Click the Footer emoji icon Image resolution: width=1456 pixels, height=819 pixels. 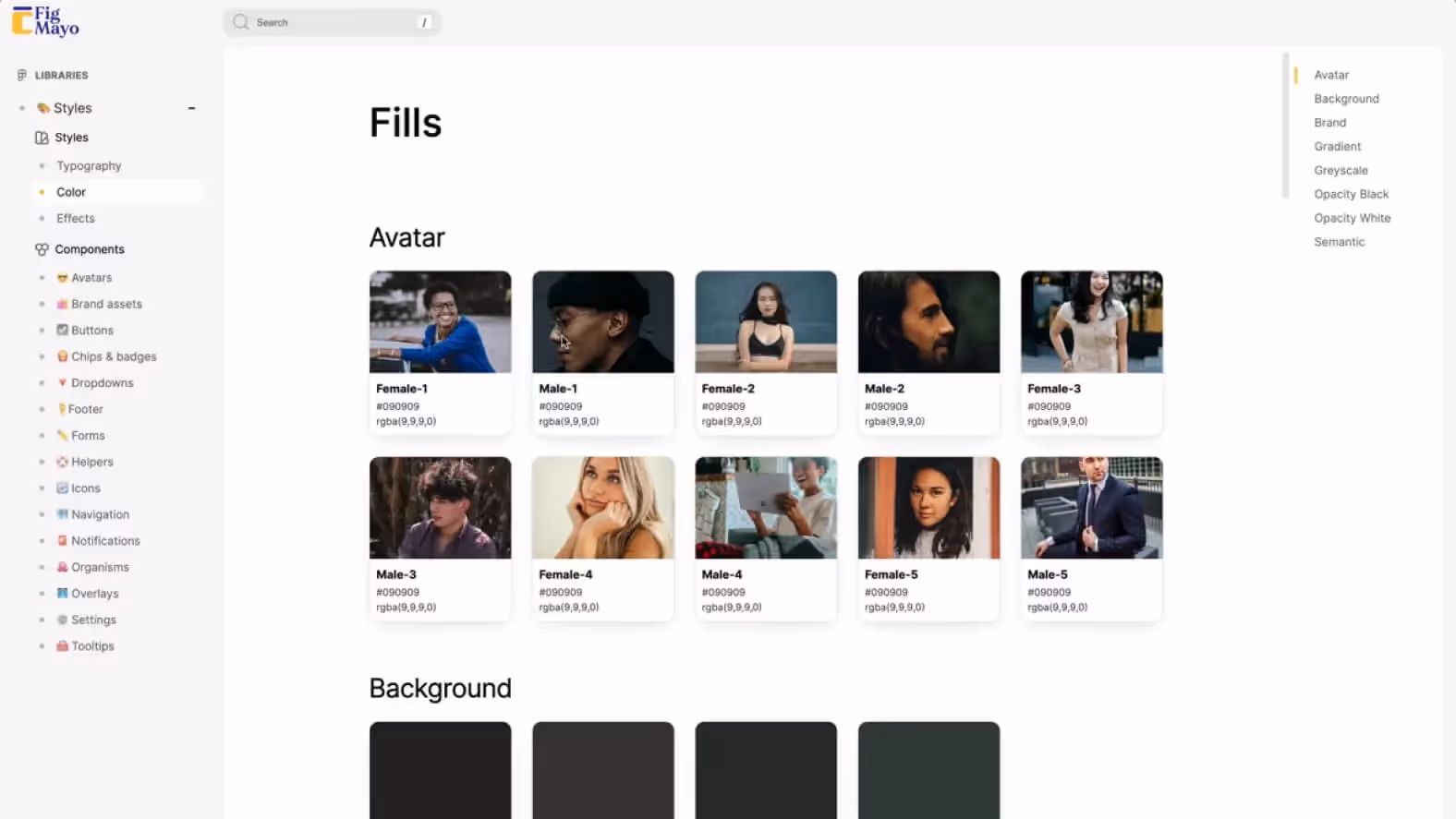61,409
